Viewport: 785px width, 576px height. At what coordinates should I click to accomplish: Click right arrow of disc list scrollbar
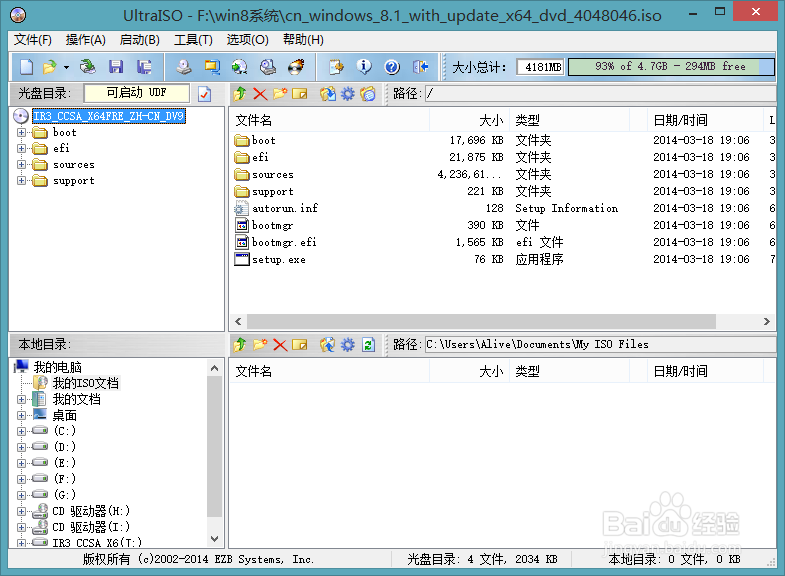pyautogui.click(x=766, y=321)
